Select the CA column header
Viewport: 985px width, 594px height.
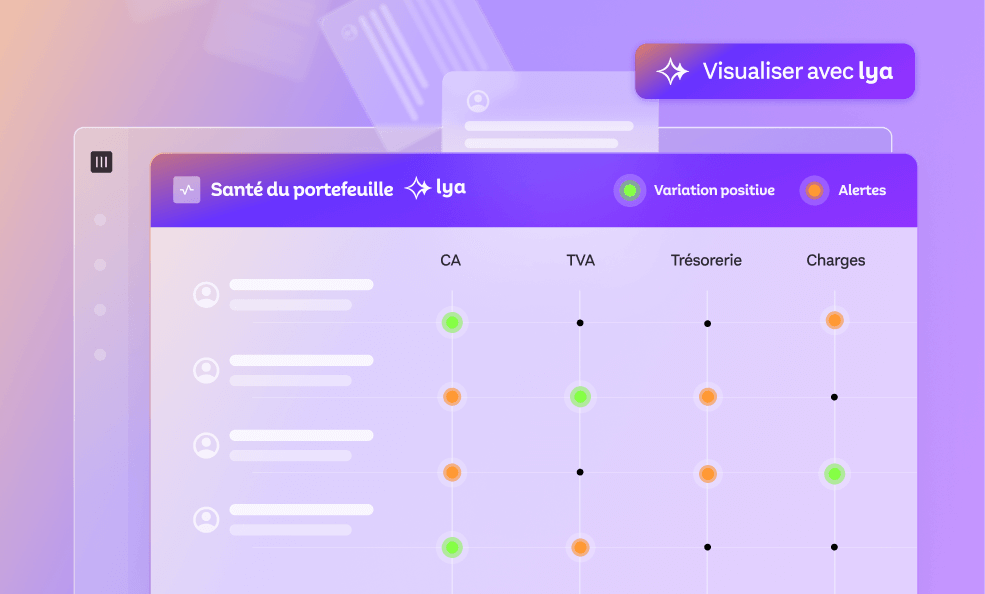450,260
